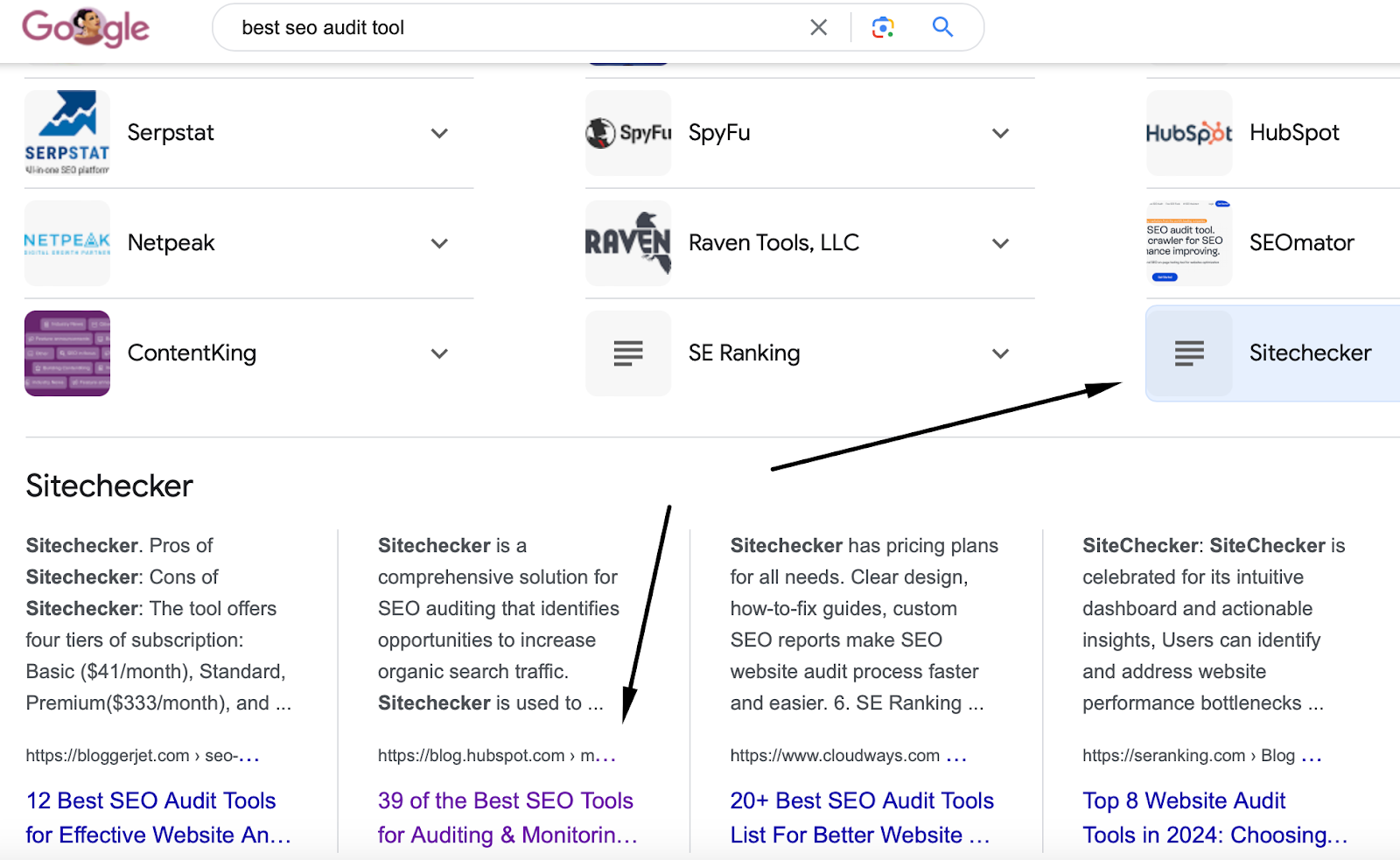This screenshot has height=860, width=1400.
Task: Click snippet 'has pricing plans for all needs'
Action: point(864,624)
